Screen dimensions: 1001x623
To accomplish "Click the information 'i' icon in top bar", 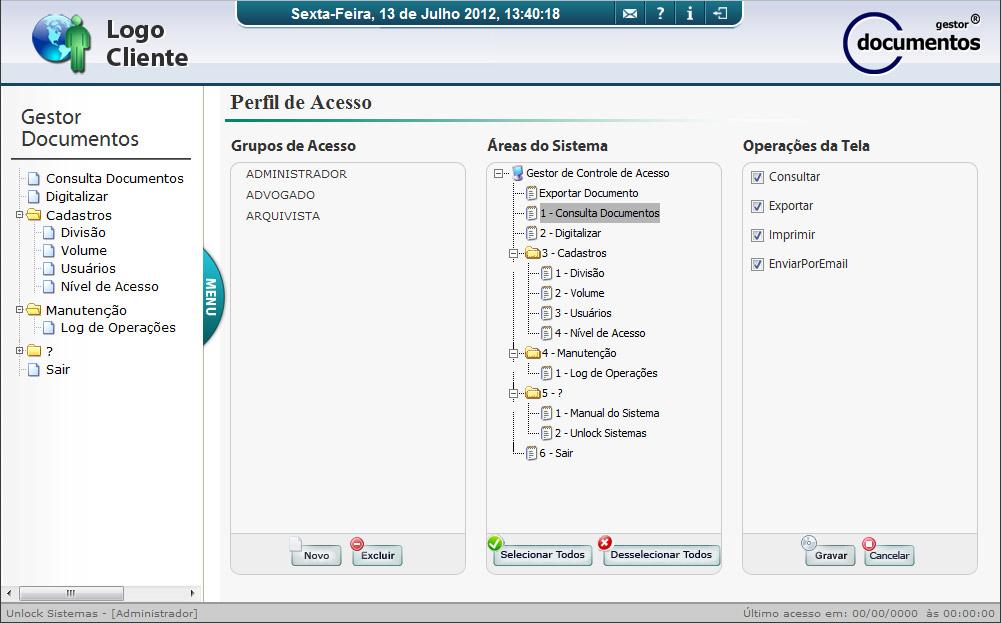I will pos(690,13).
